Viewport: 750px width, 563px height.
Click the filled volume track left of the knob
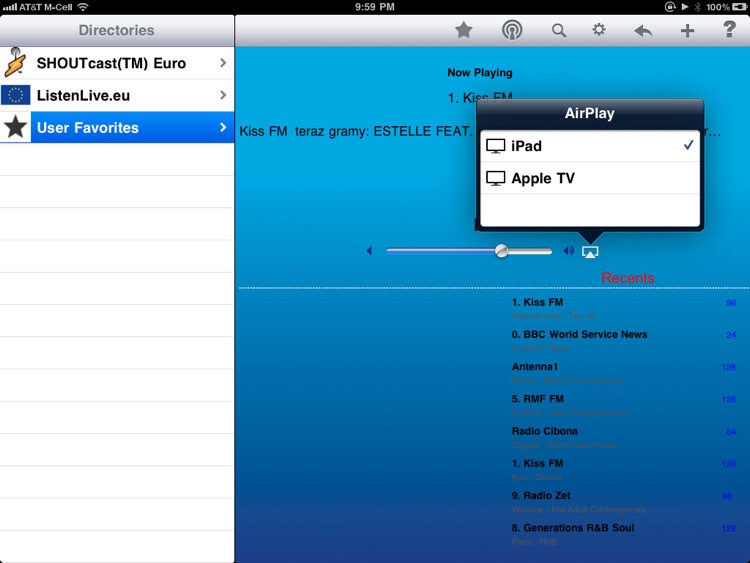[441, 251]
